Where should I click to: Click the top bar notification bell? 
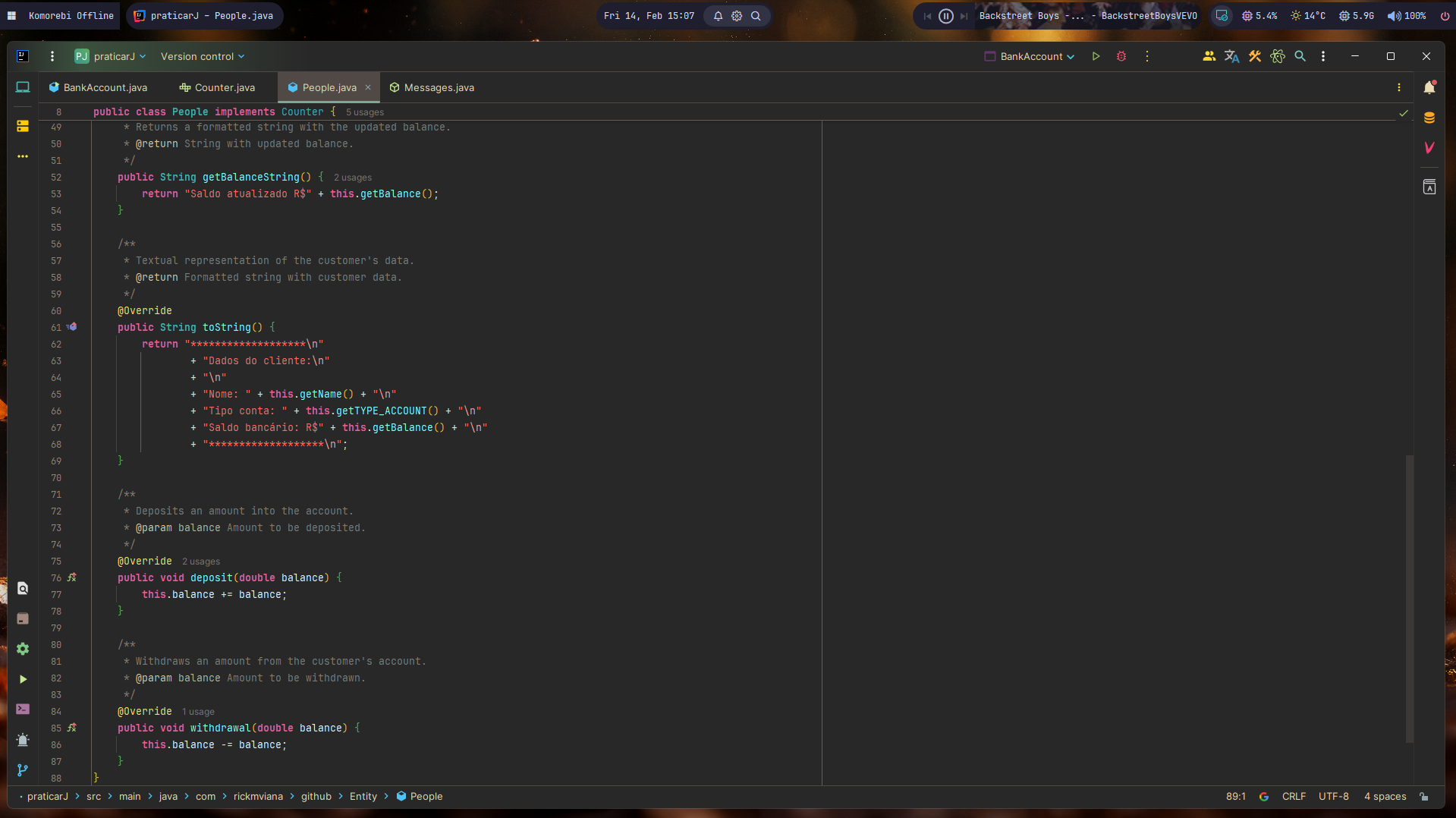718,16
